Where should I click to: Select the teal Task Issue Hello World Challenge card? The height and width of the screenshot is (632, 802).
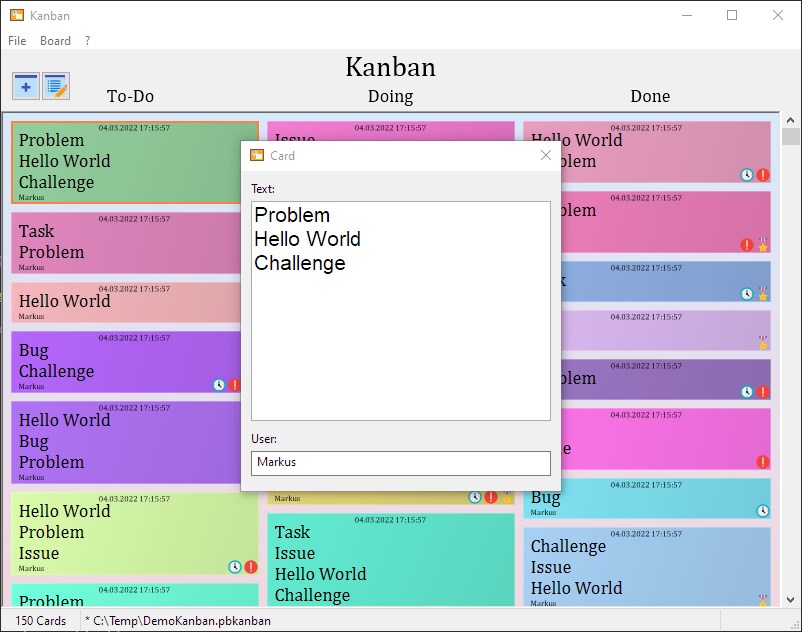click(391, 560)
